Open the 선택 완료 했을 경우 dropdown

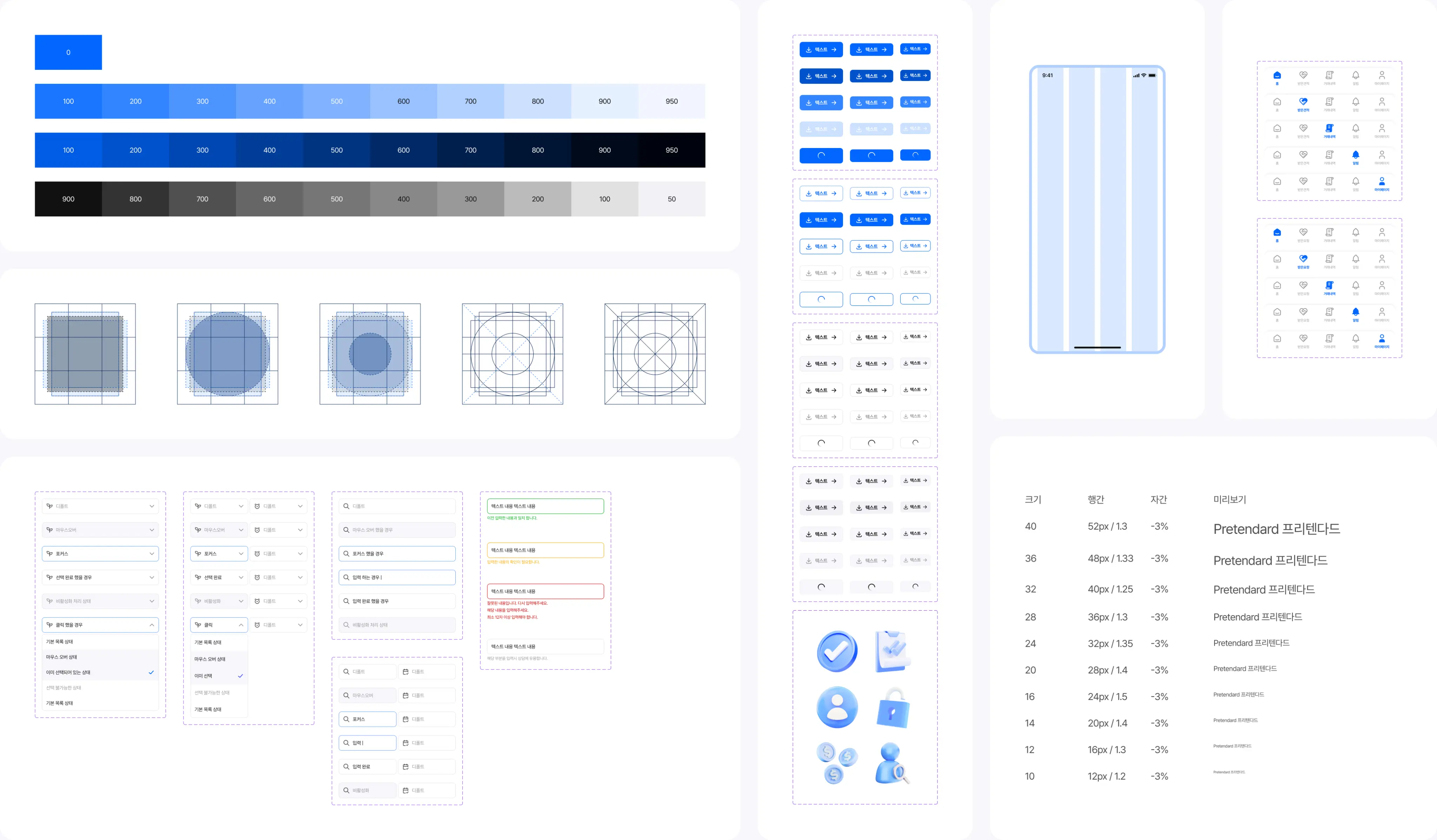click(100, 577)
